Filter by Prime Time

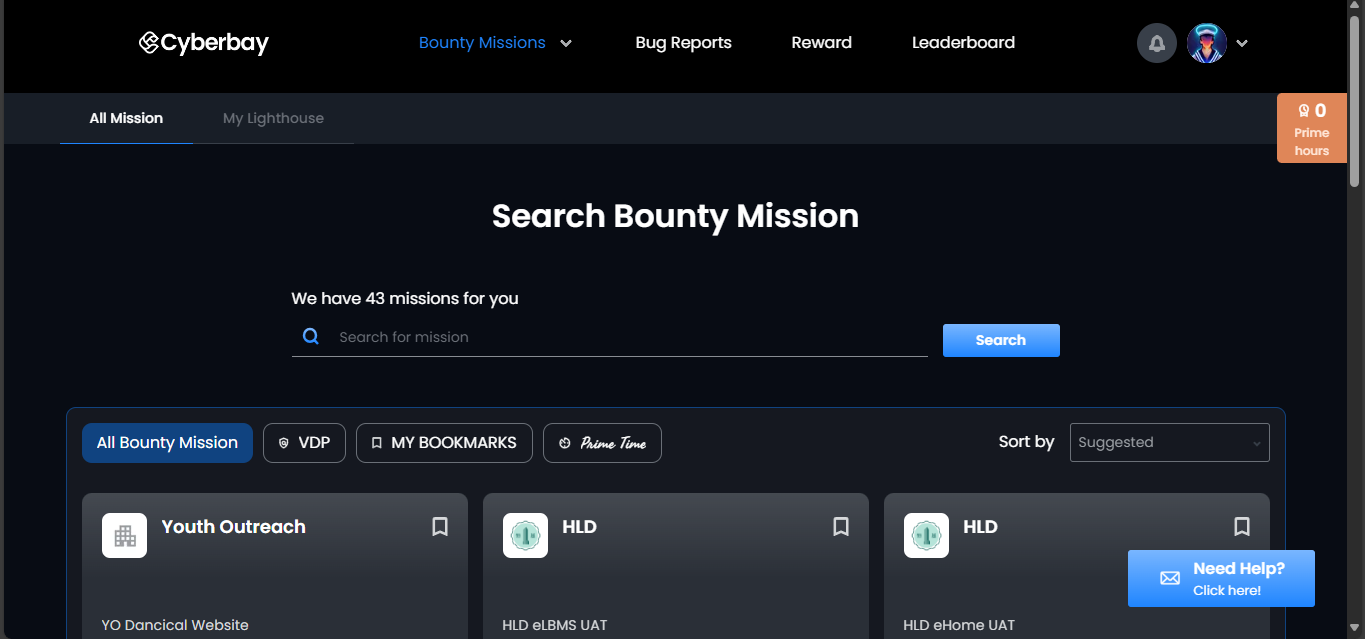602,443
